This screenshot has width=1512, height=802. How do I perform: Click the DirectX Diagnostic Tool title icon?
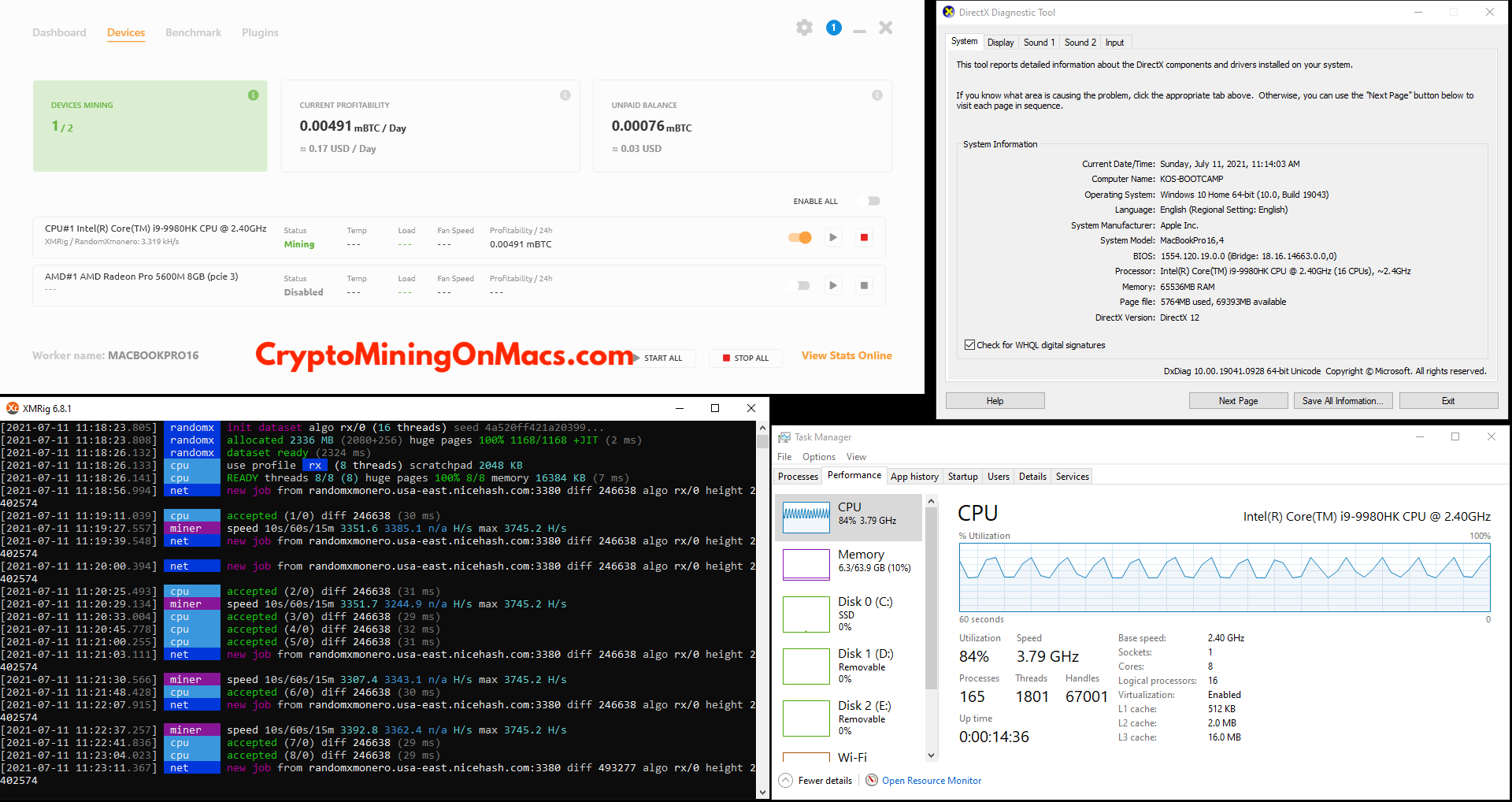point(949,12)
